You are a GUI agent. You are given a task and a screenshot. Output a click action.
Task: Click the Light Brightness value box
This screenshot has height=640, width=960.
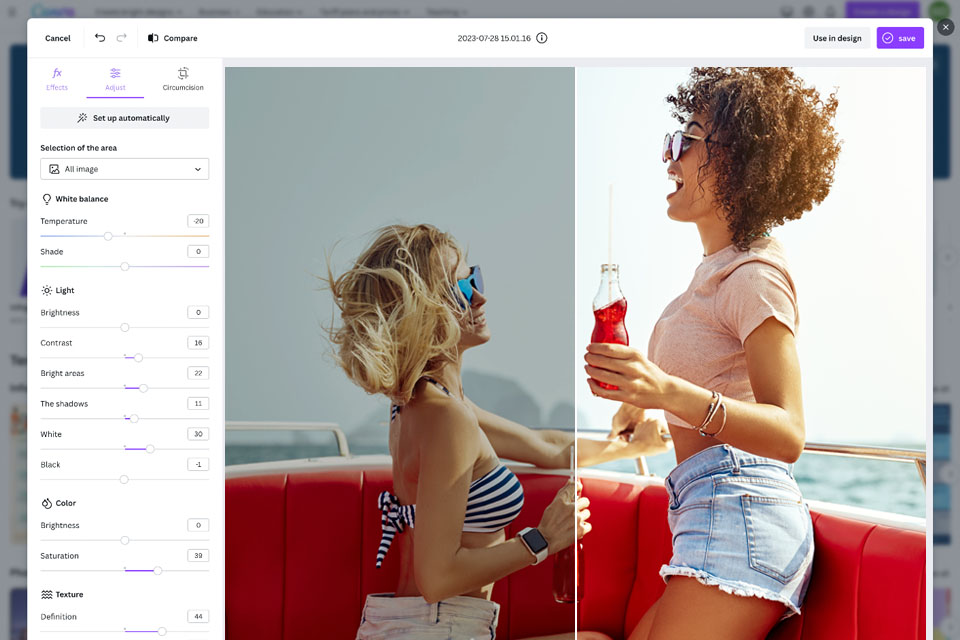[198, 312]
